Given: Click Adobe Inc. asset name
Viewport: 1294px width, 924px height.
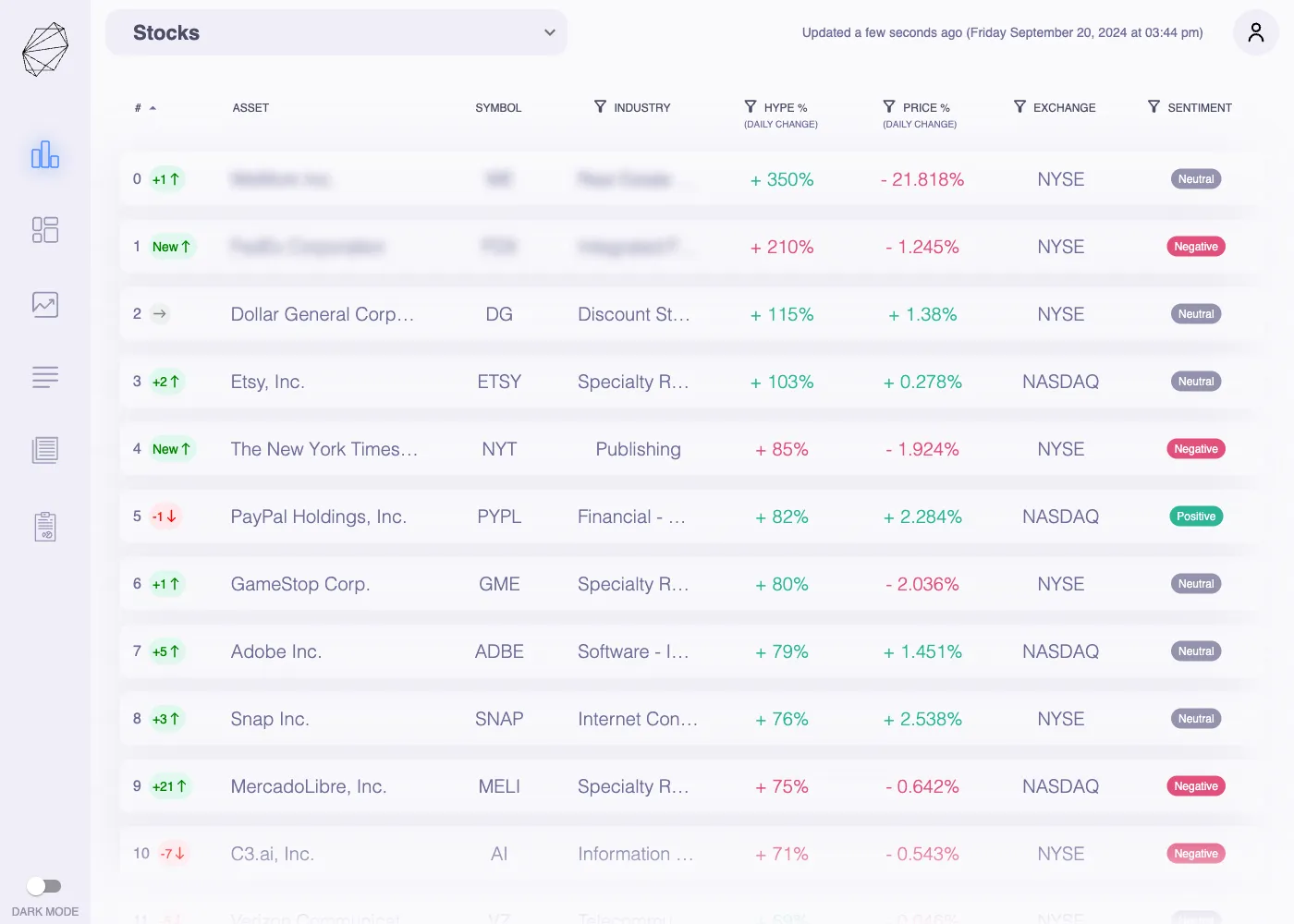Looking at the screenshot, I should [x=276, y=651].
